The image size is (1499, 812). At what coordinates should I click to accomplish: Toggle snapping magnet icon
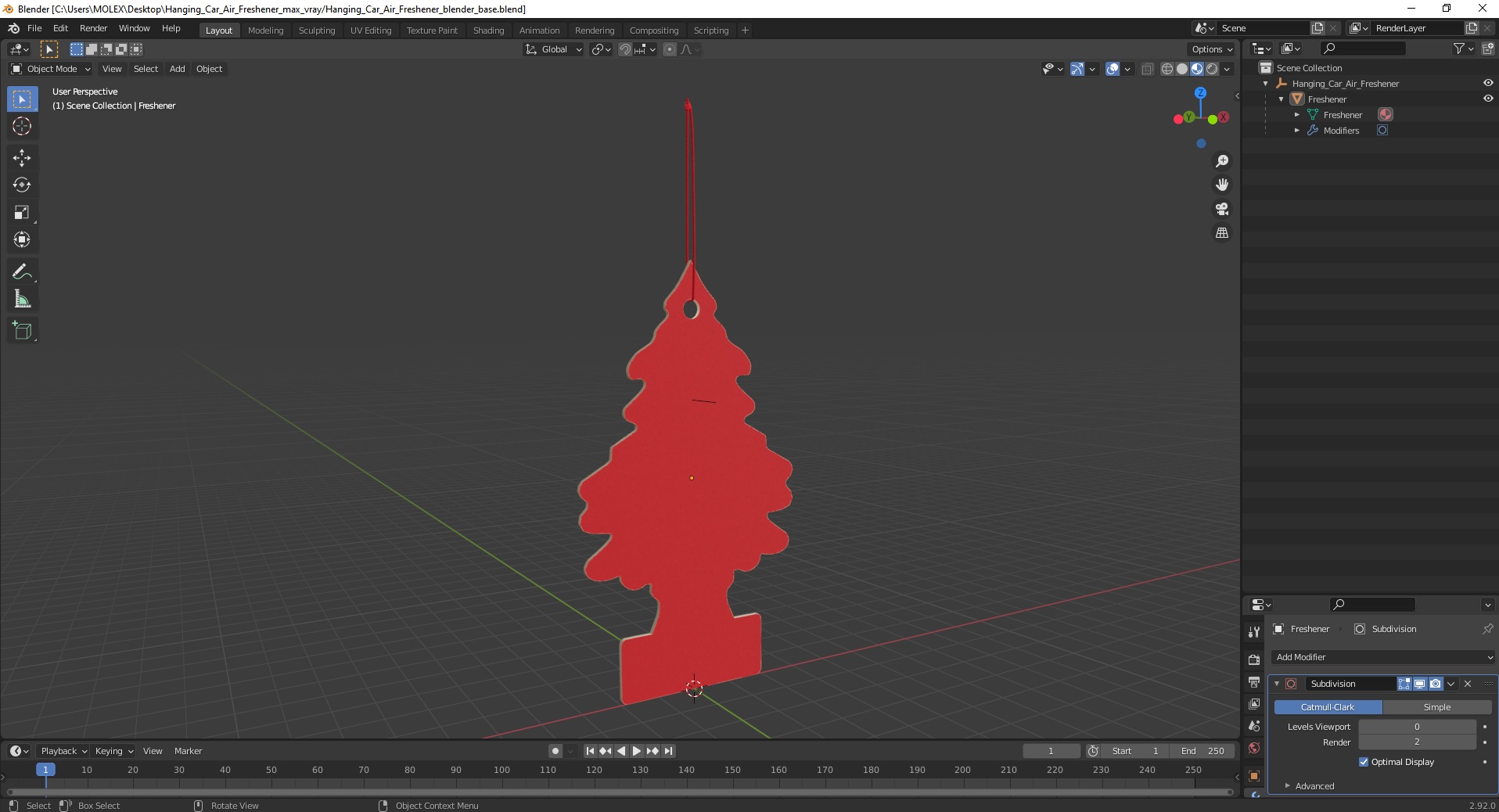click(625, 49)
